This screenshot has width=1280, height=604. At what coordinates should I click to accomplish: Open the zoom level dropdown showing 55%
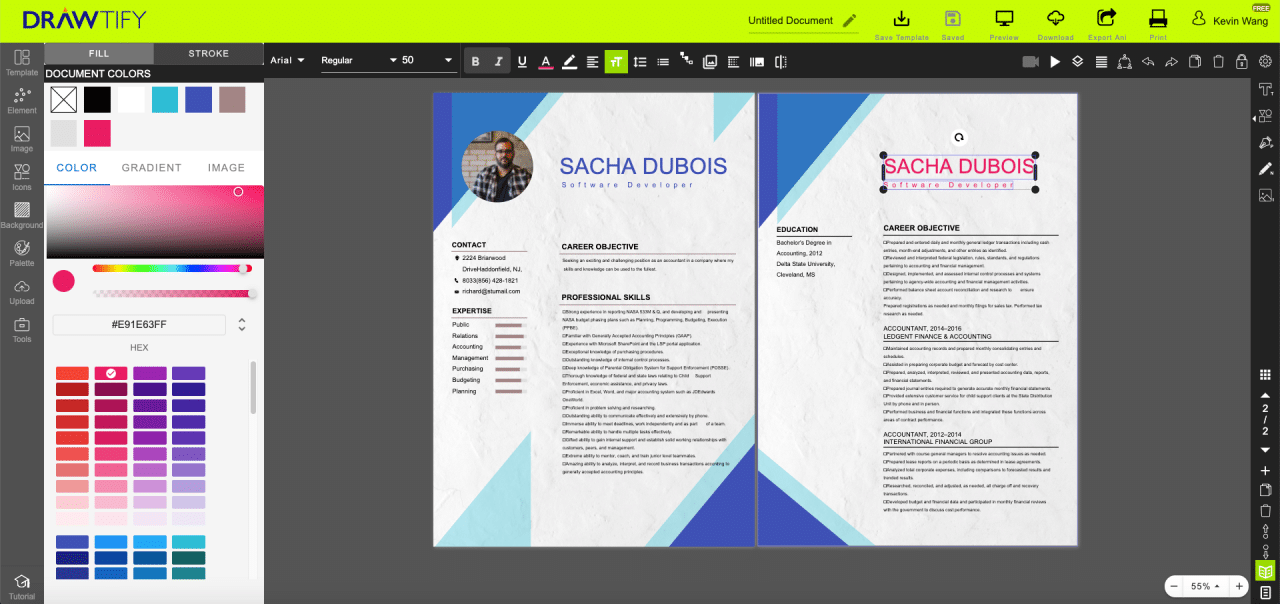(x=1205, y=586)
